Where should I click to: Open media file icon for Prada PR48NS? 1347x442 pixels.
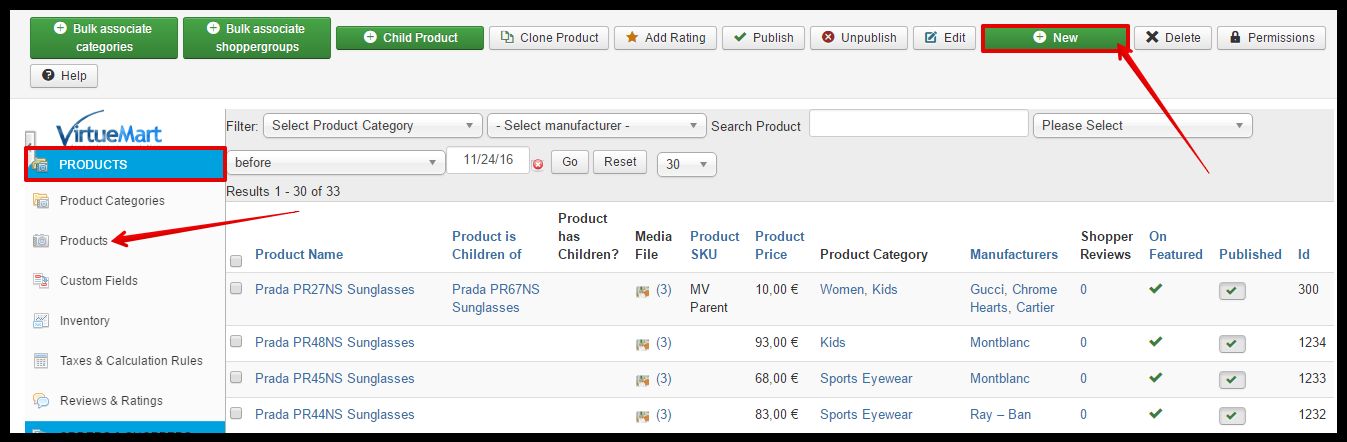[x=643, y=343]
